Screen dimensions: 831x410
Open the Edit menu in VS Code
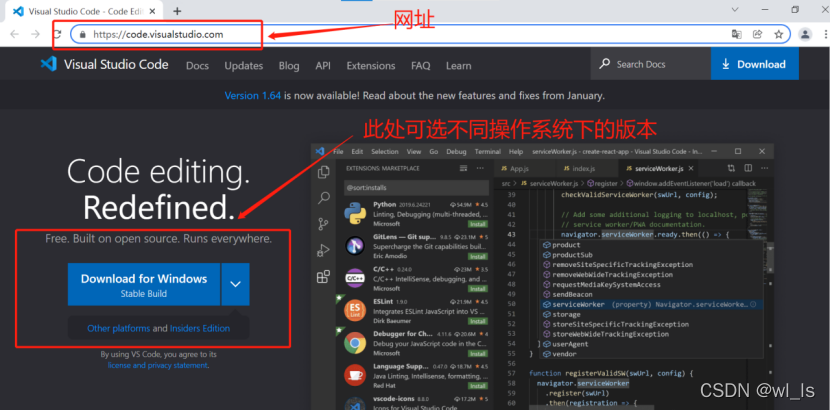[357, 151]
